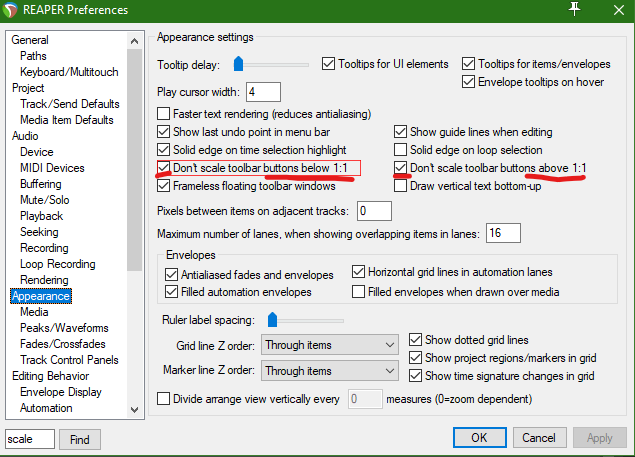Toggle Show guide lines when editing

400,132
